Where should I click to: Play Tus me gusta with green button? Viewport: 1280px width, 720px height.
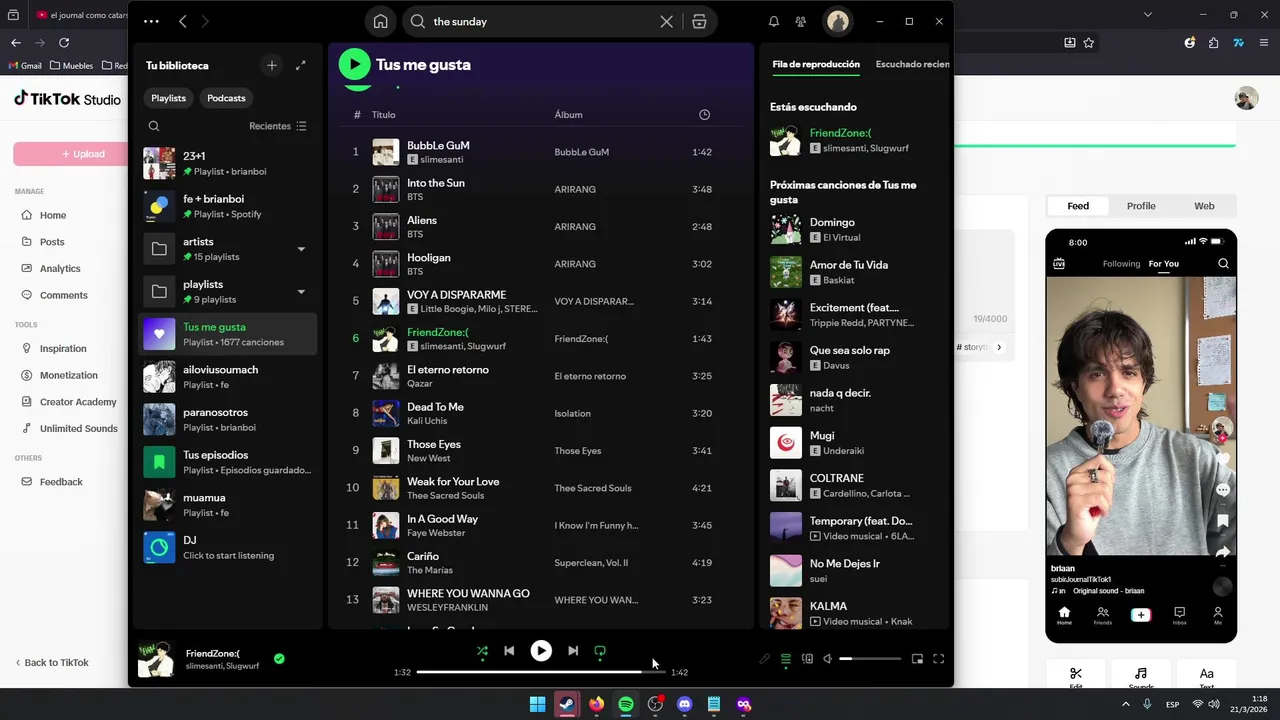pos(354,64)
